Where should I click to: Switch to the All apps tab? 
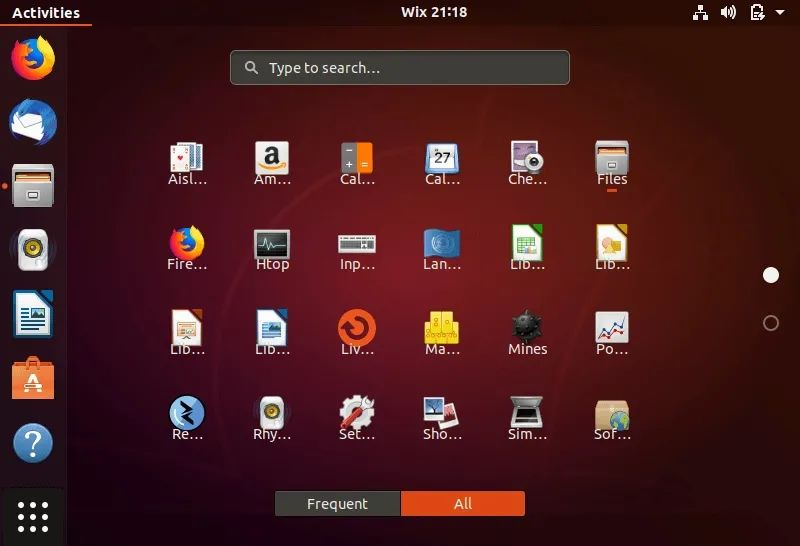point(463,504)
